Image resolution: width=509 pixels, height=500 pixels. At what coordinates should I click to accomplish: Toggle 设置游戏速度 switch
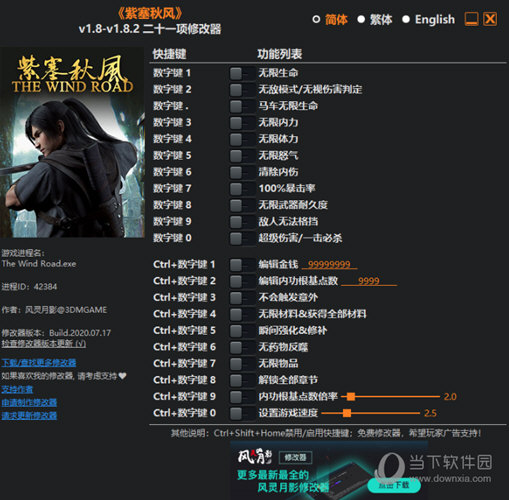[x=242, y=413]
